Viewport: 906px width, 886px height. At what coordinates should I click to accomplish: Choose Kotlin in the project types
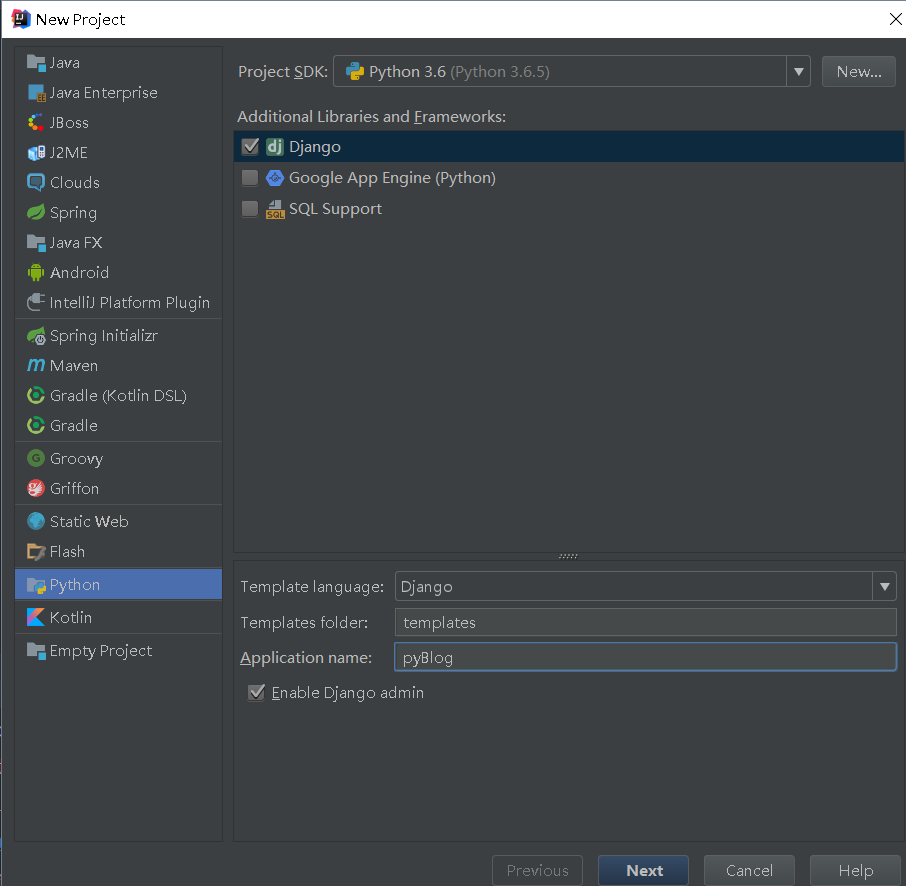click(118, 617)
